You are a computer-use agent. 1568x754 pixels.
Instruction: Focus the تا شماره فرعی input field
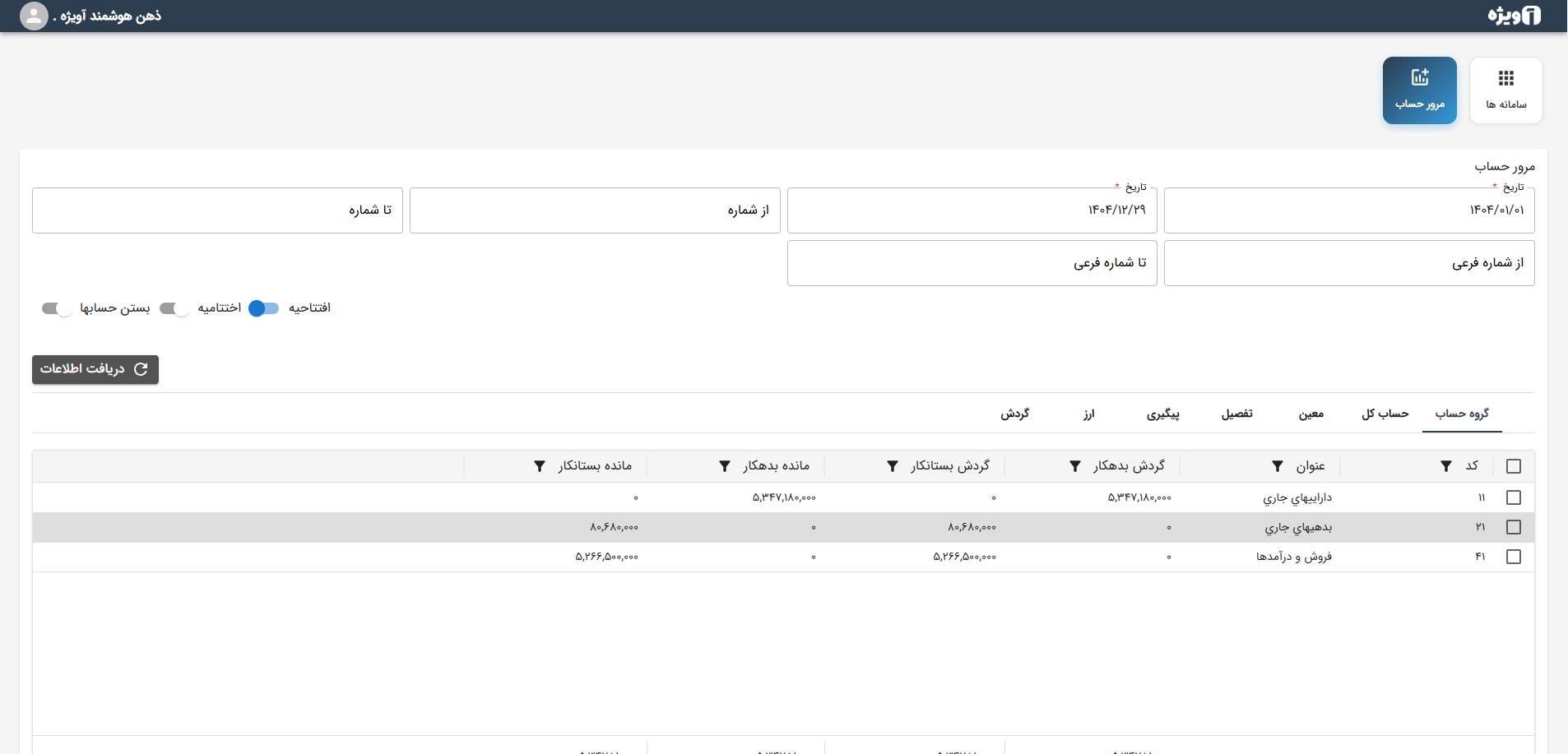(972, 263)
